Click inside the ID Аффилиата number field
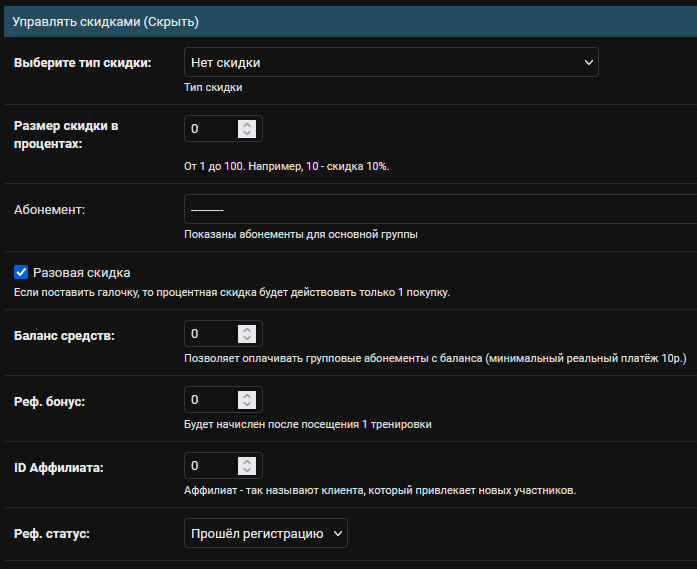Viewport: 697px width, 569px height. pos(212,466)
